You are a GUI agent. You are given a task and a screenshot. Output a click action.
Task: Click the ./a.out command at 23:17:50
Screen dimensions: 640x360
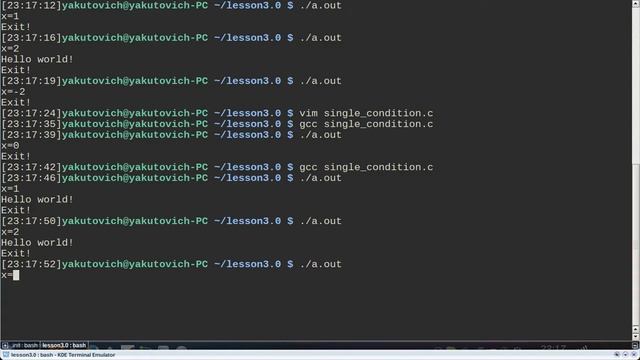click(x=320, y=221)
